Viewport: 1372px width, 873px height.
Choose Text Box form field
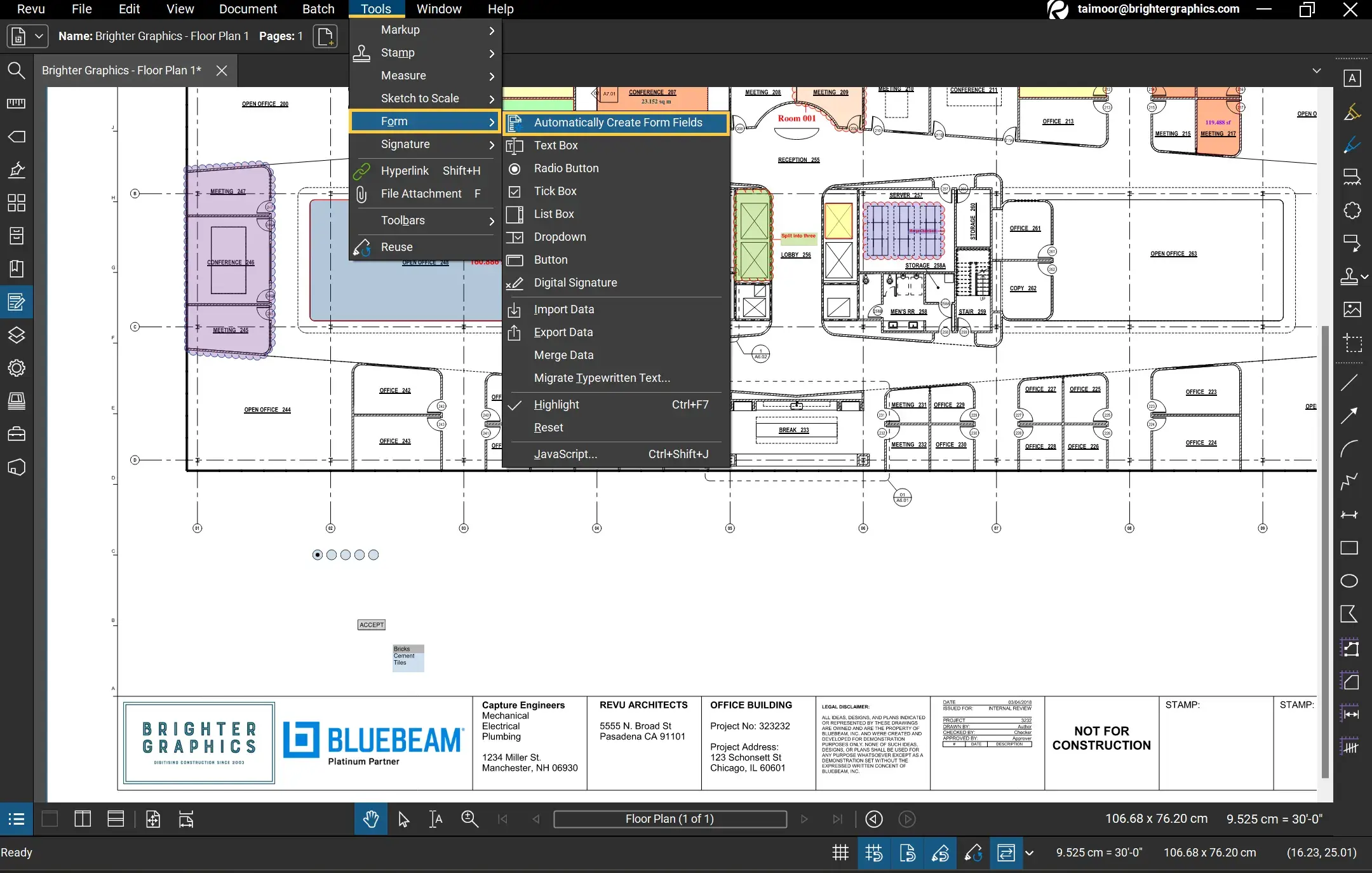pyautogui.click(x=616, y=145)
